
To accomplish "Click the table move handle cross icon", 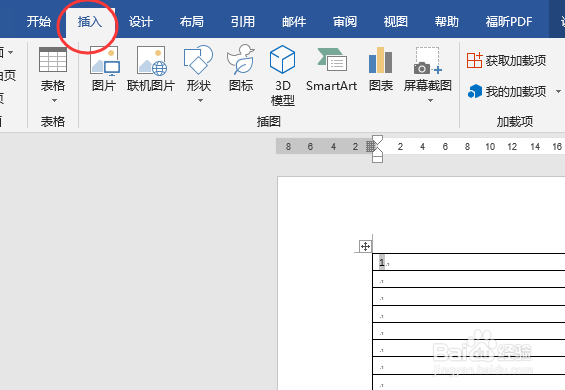I will tap(365, 247).
